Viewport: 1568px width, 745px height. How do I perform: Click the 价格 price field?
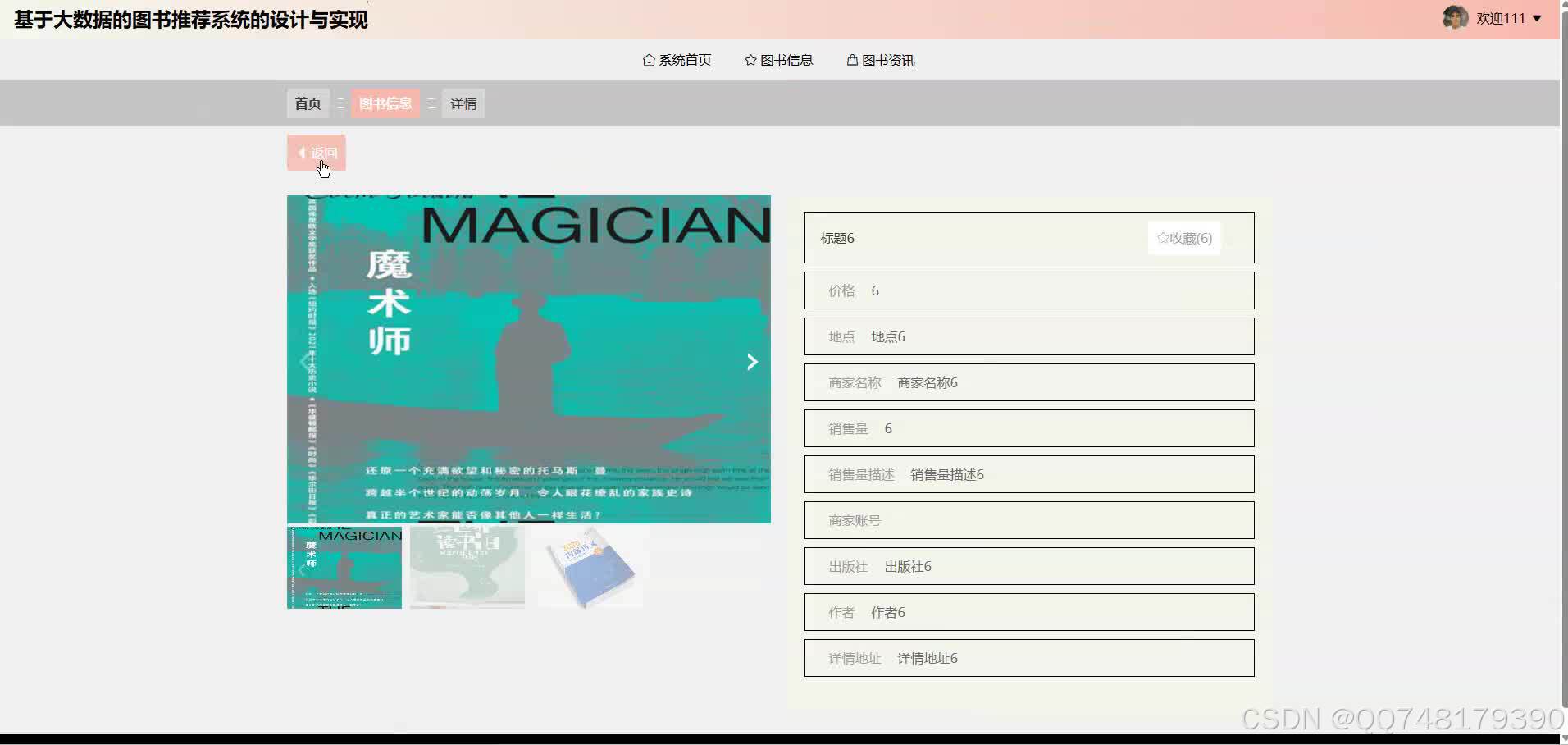coord(1029,290)
